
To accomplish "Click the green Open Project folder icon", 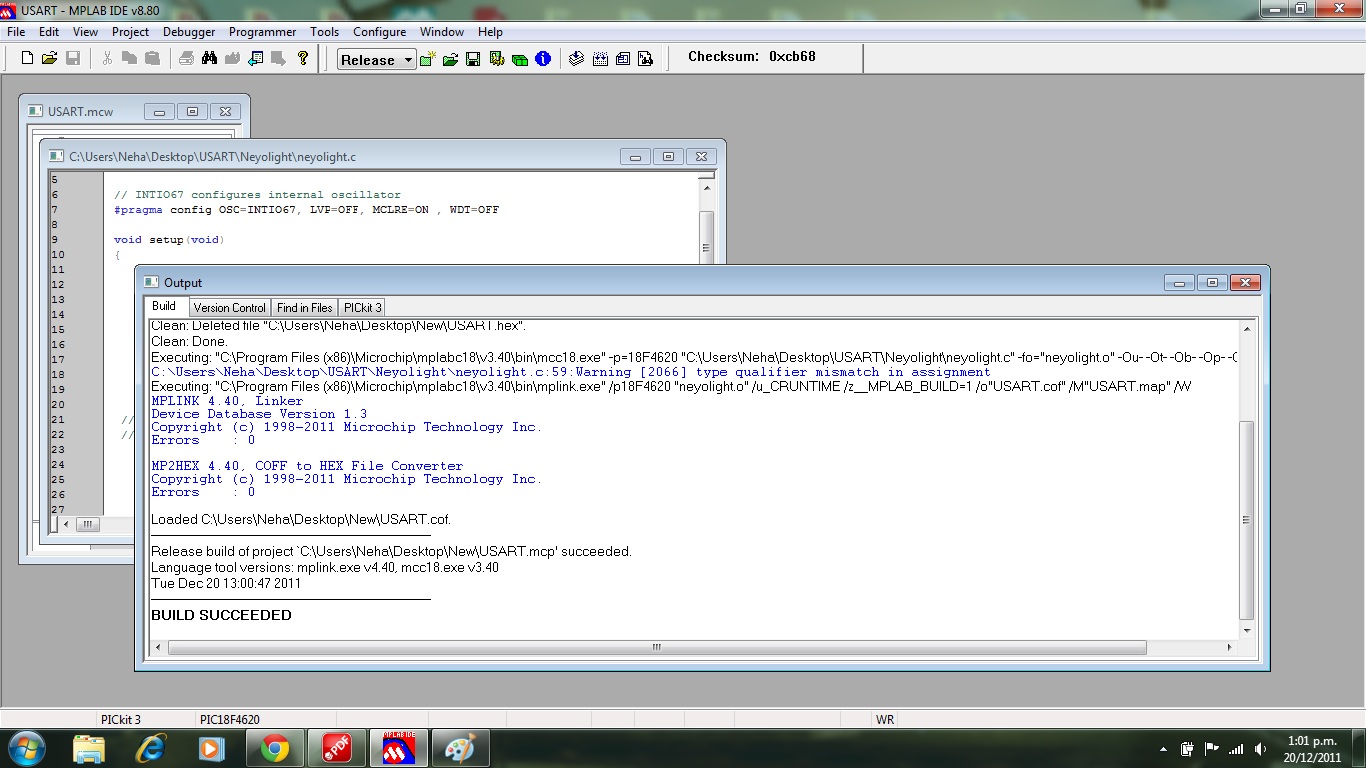I will [450, 59].
